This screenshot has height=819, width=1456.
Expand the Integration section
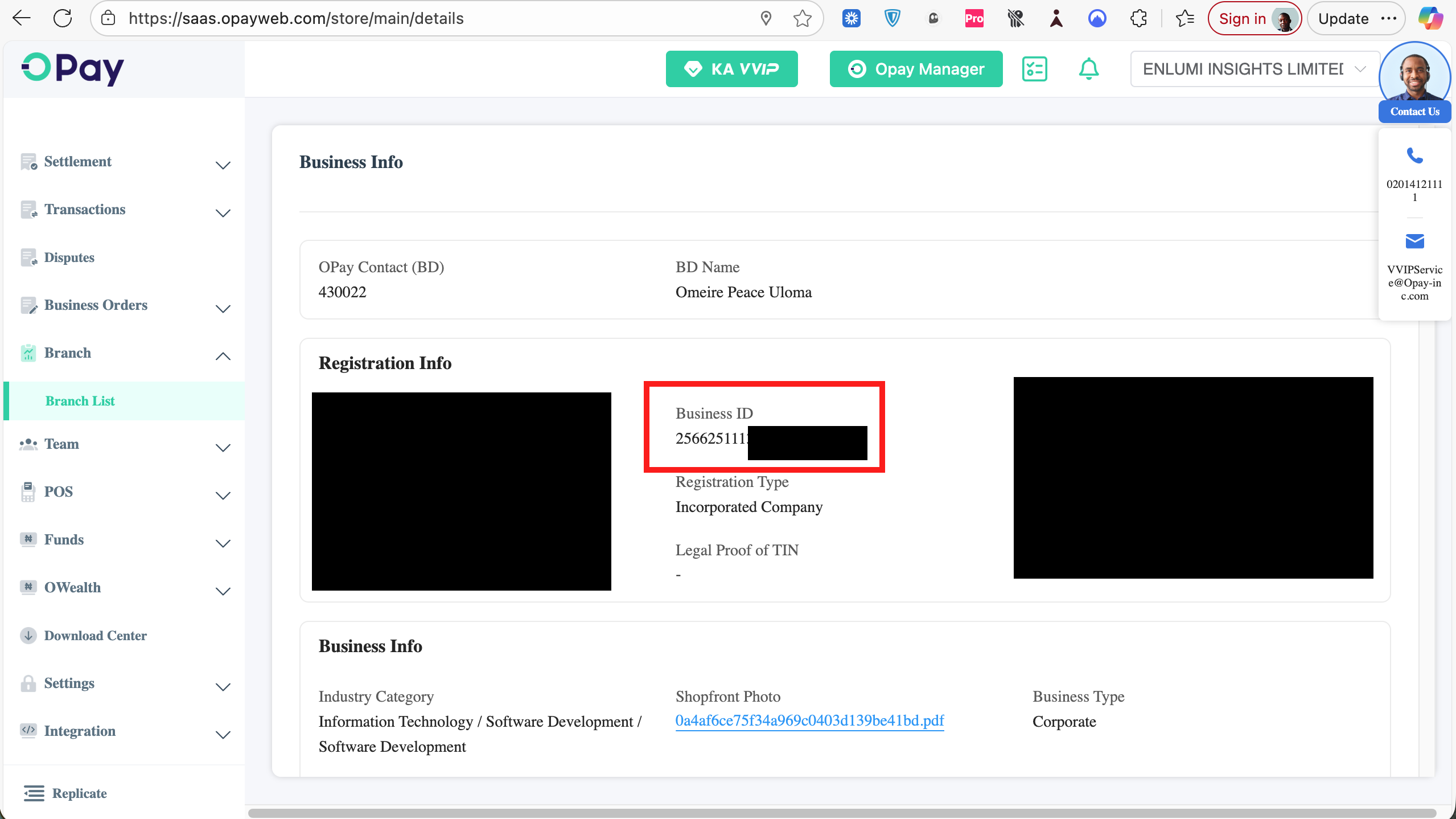[x=223, y=735]
